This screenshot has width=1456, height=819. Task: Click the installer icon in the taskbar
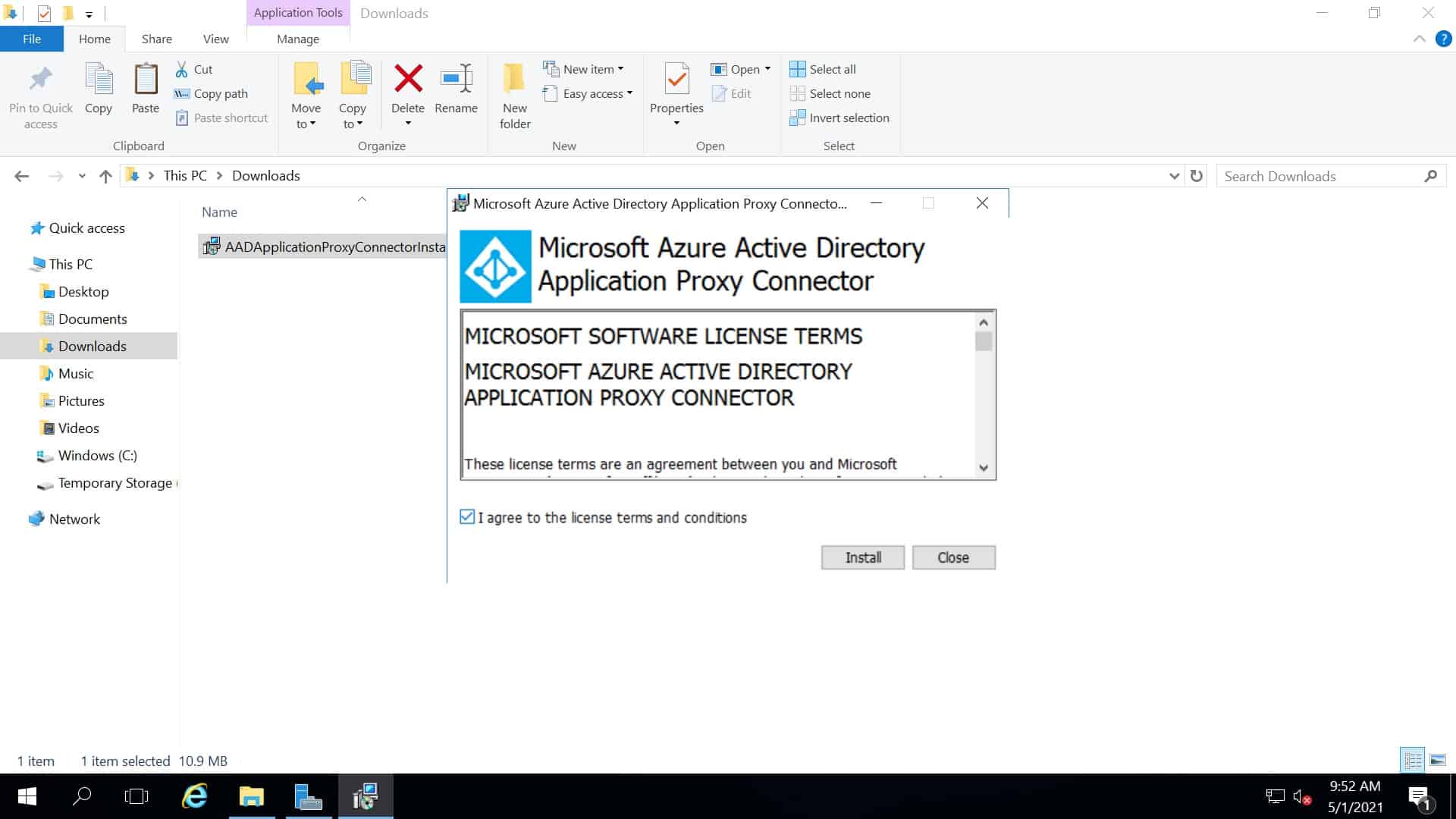[365, 796]
